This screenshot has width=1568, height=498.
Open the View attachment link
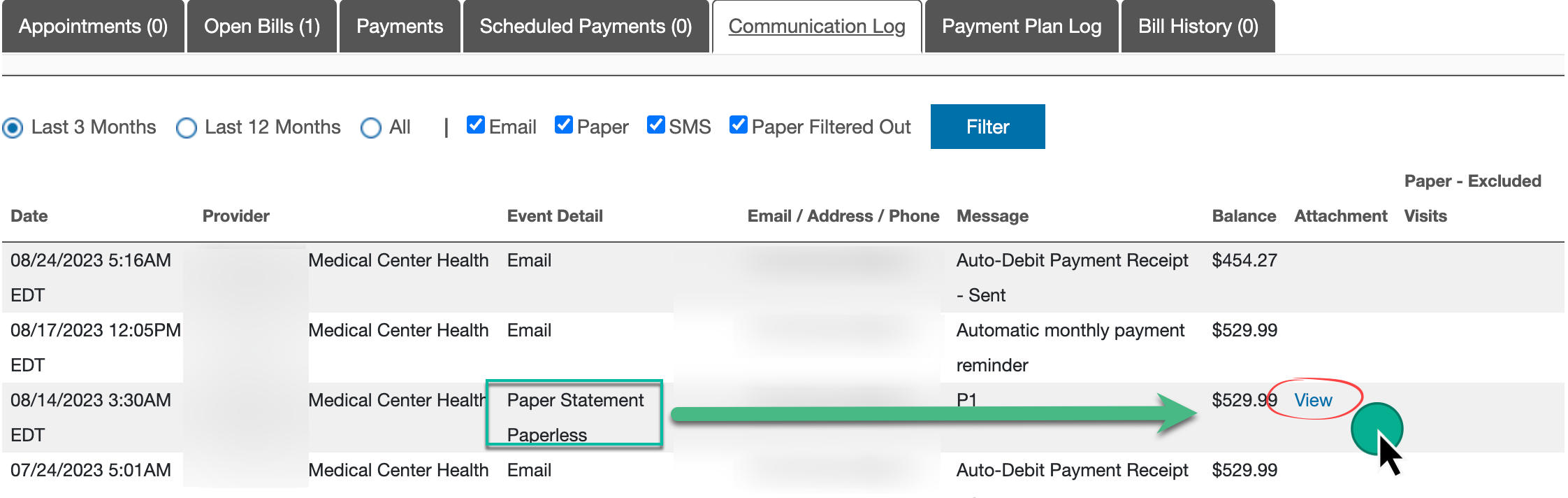(1313, 400)
